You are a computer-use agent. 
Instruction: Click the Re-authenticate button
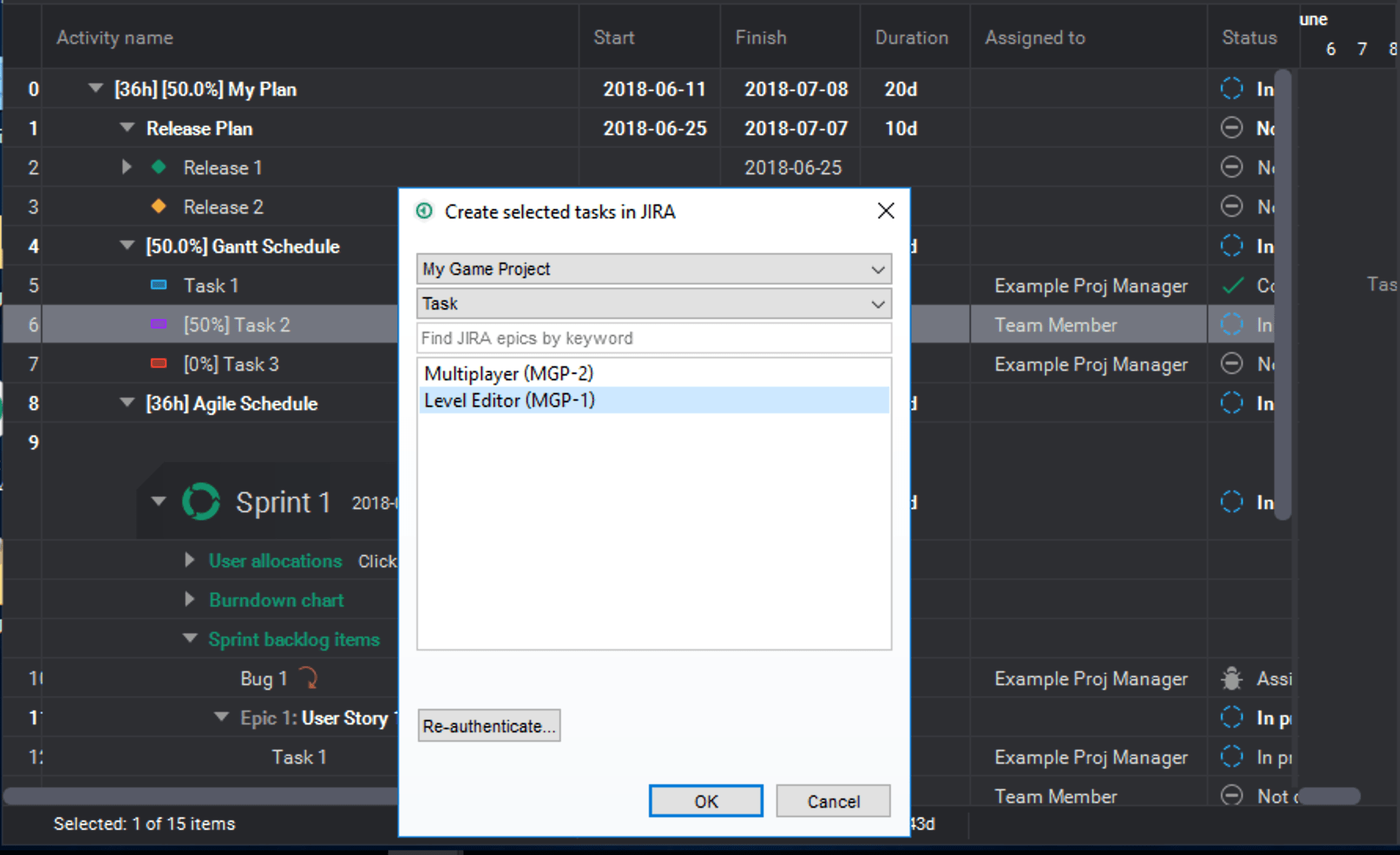pyautogui.click(x=488, y=725)
